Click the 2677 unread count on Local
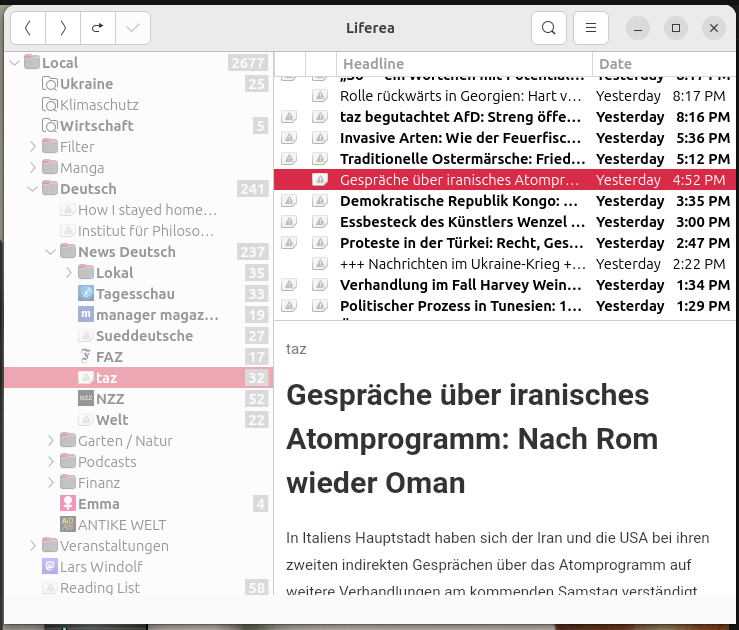Viewport: 739px width, 630px height. pos(248,63)
